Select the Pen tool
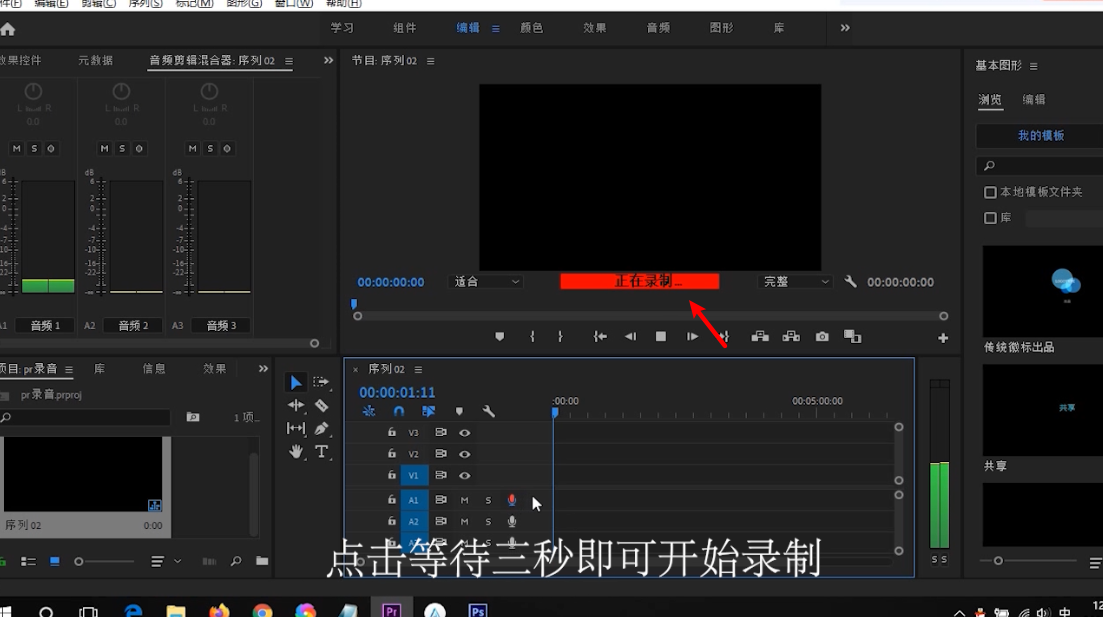This screenshot has height=617, width=1103. [x=321, y=428]
